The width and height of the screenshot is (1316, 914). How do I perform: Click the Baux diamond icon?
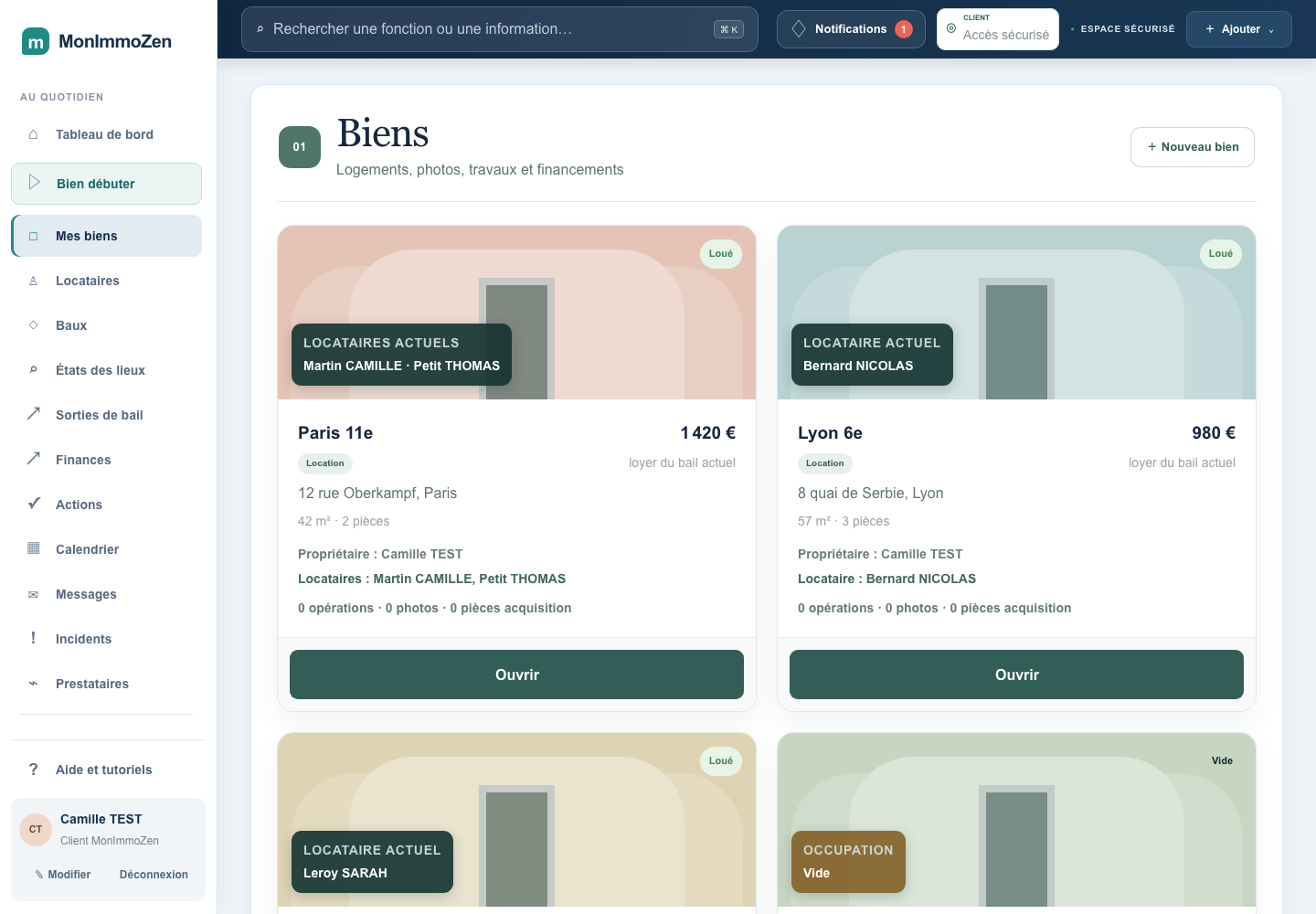click(34, 324)
